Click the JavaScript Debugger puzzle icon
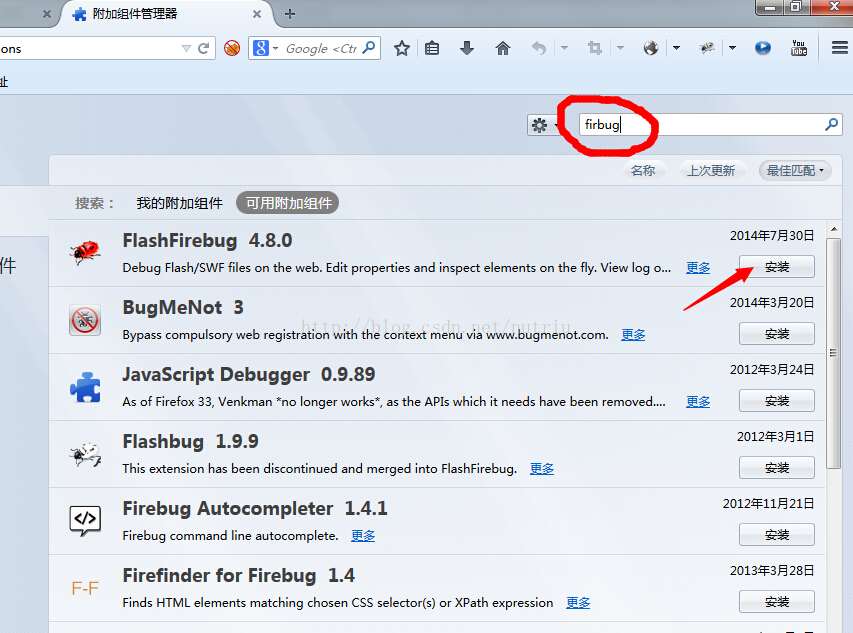This screenshot has height=633, width=853. (85, 387)
